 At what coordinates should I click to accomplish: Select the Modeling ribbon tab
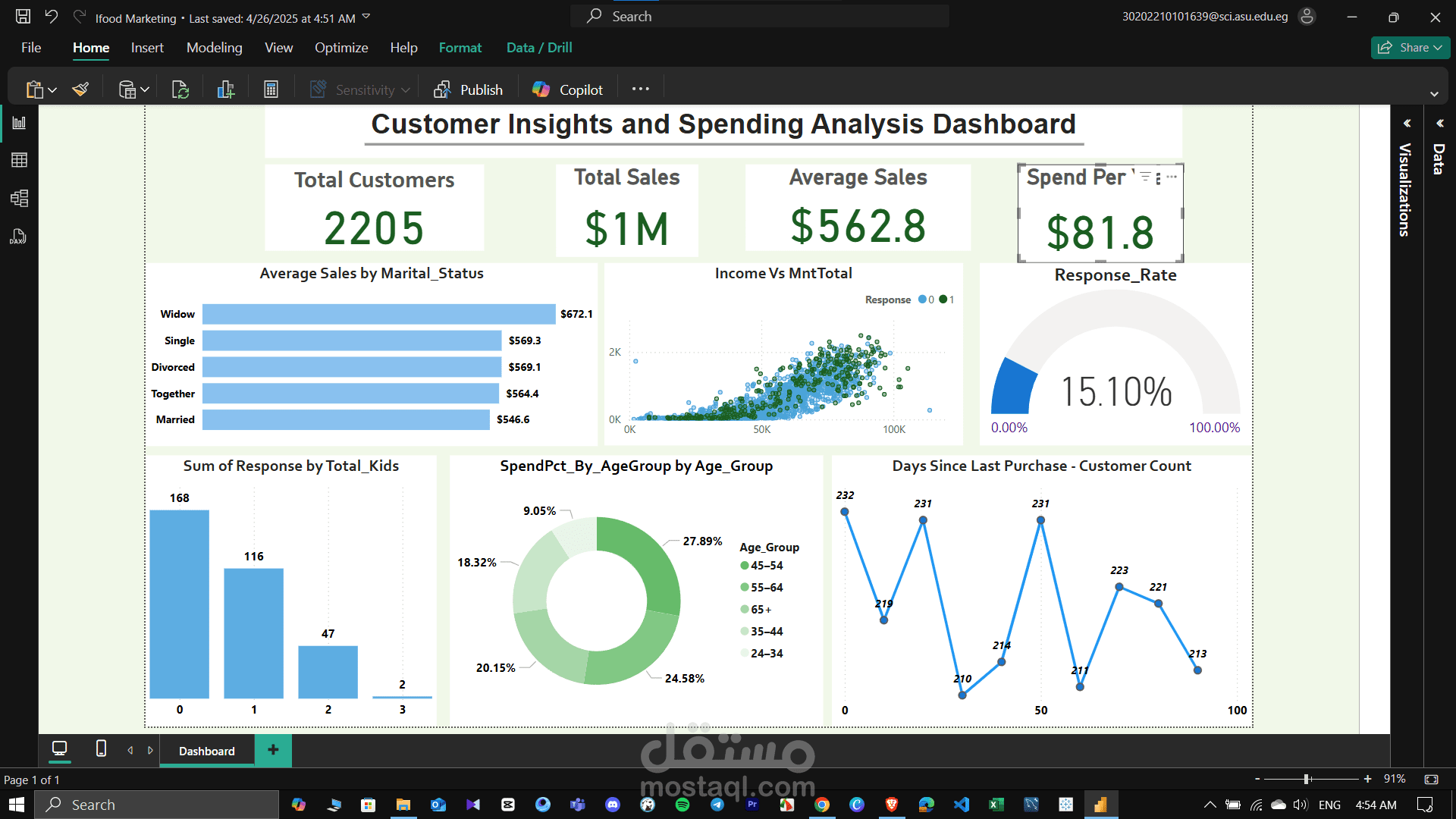pyautogui.click(x=215, y=48)
